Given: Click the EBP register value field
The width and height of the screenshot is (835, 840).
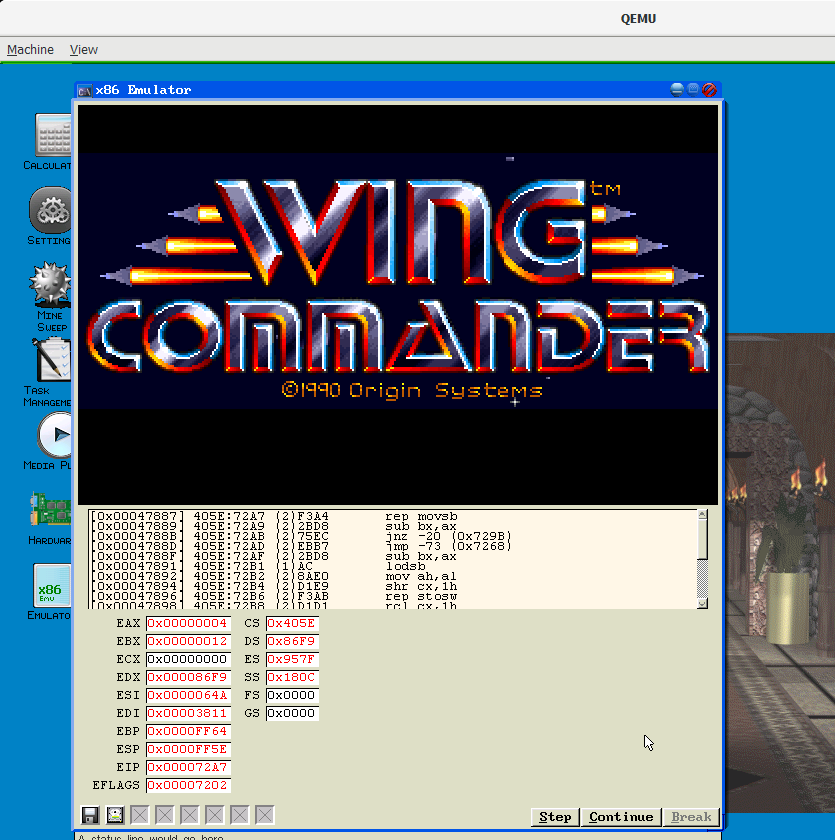Looking at the screenshot, I should pyautogui.click(x=188, y=731).
